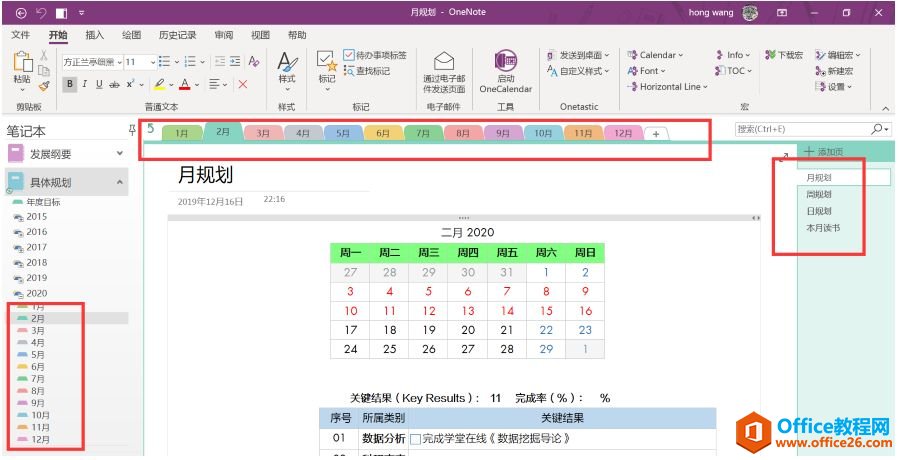Image resolution: width=899 pixels, height=460 pixels.
Task: Apply strikethrough formatting
Action: click(114, 84)
